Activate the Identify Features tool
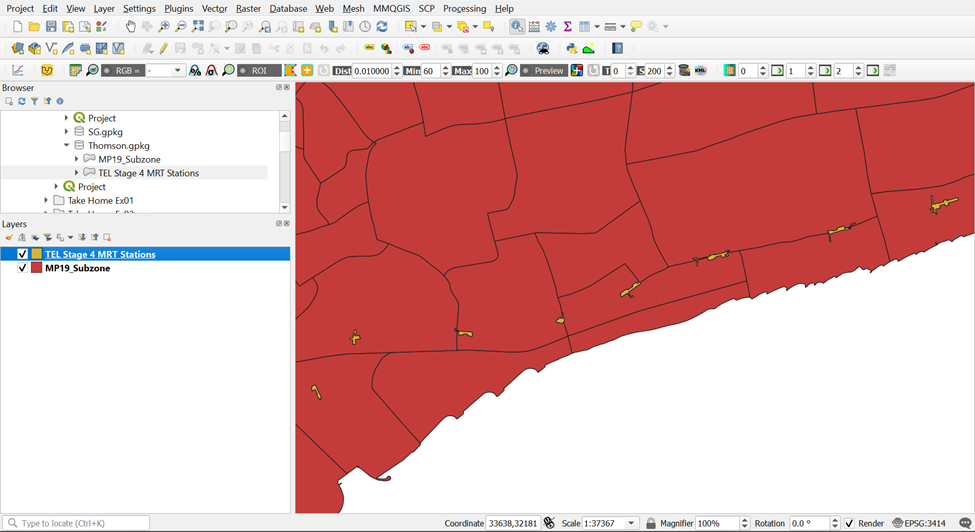 [x=516, y=27]
